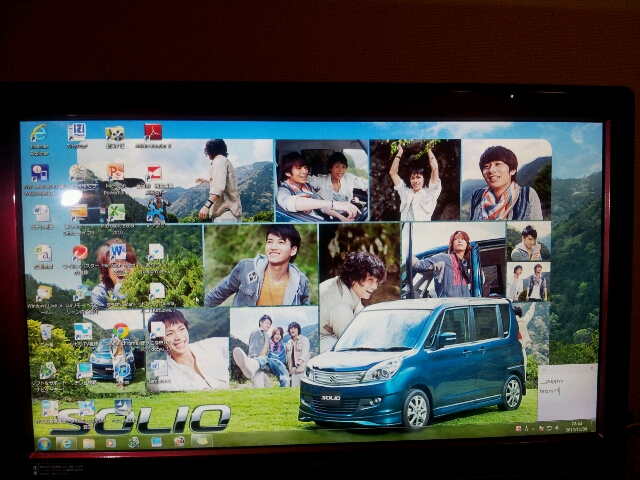Open the Windows Start menu orb
This screenshot has width=640, height=480.
(44, 443)
